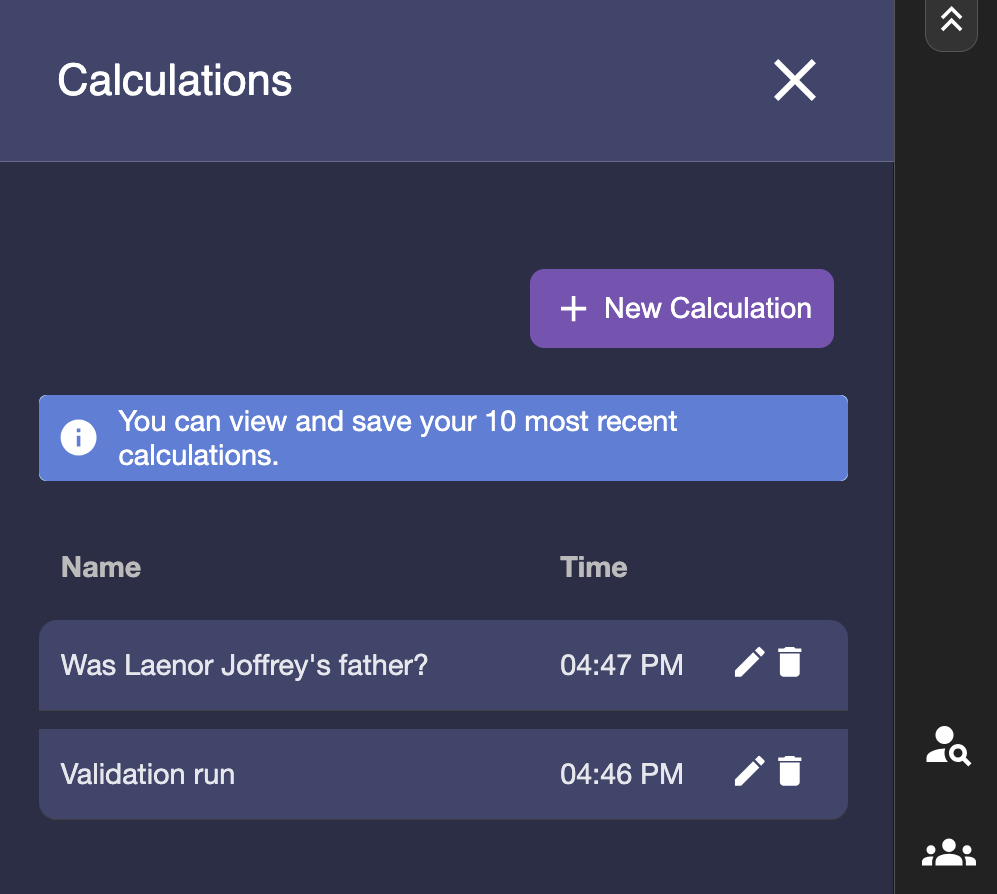Click the plus icon in New Calculation
Image resolution: width=997 pixels, height=894 pixels.
(x=573, y=309)
